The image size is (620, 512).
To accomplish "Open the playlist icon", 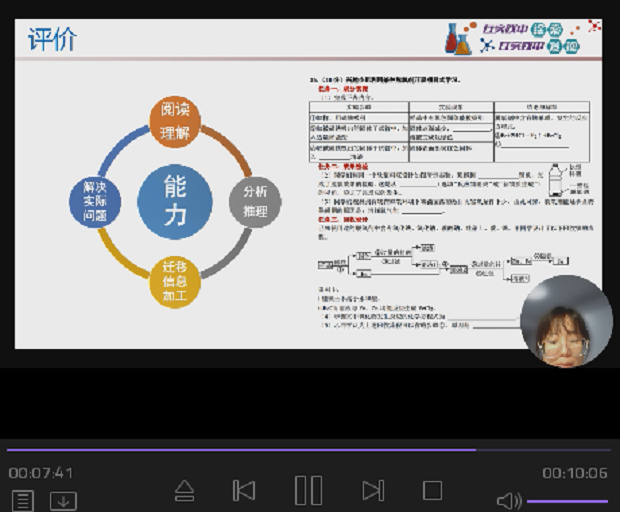I will pyautogui.click(x=22, y=500).
